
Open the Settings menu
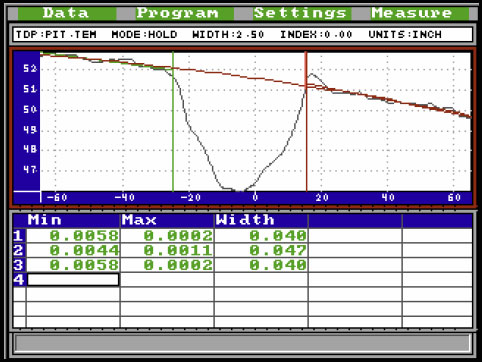[301, 13]
